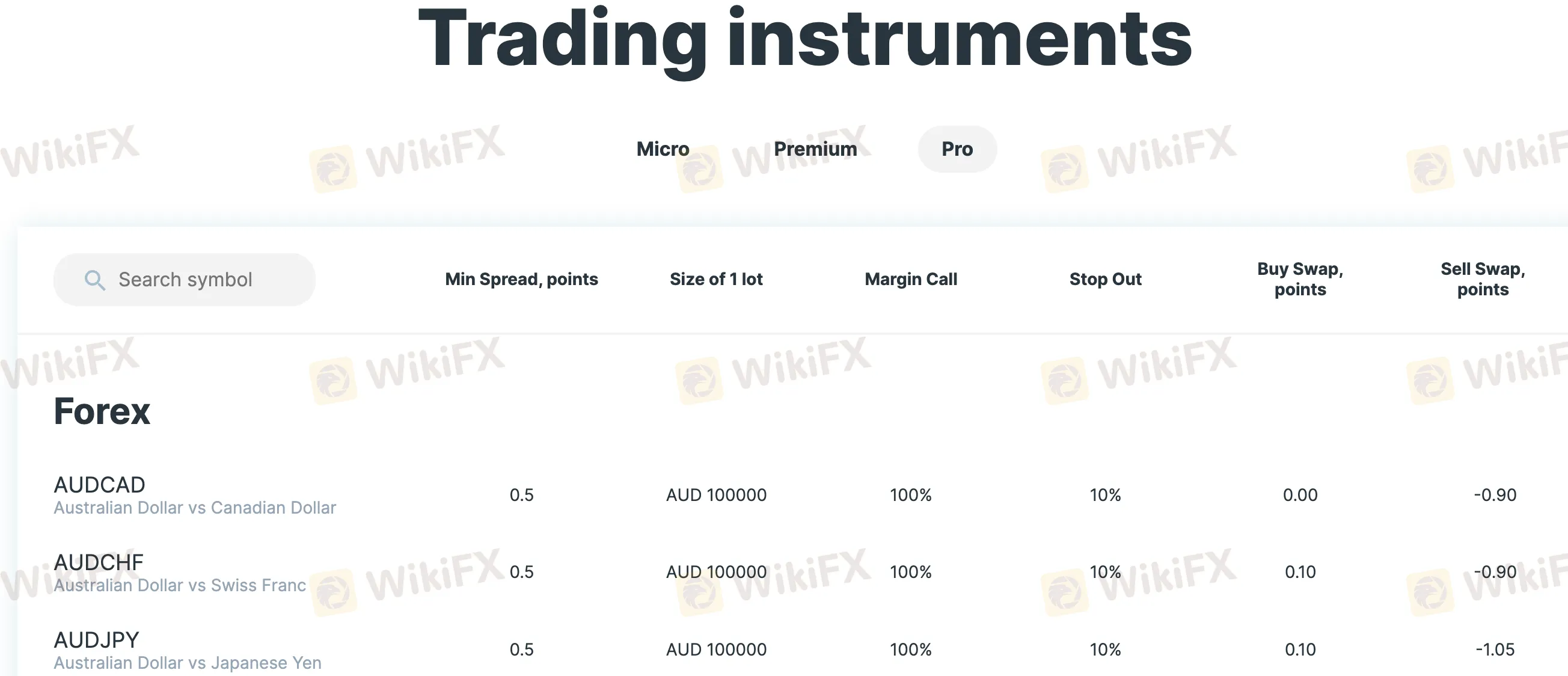Image resolution: width=1568 pixels, height=676 pixels.
Task: Click Australian Dollar vs Canadian Dollar description
Action: coord(195,508)
